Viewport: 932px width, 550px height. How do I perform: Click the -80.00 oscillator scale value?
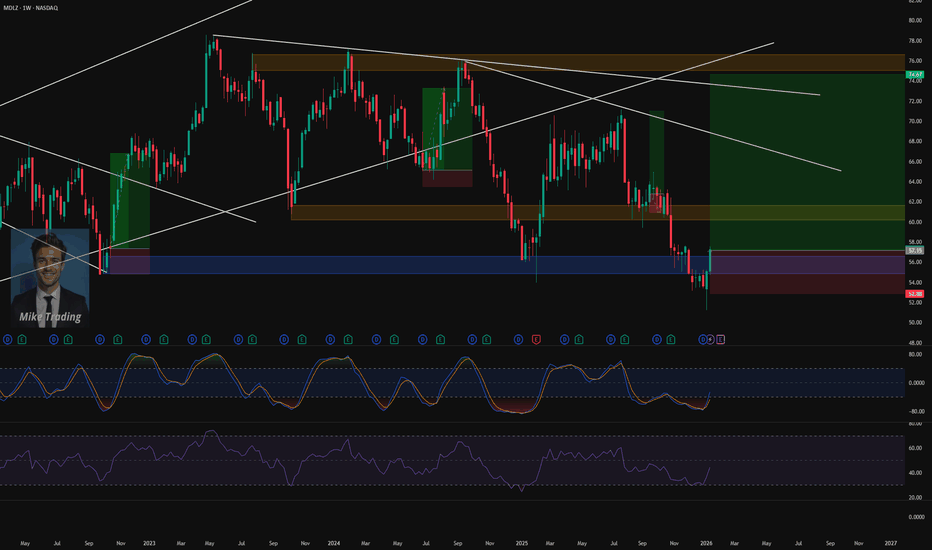916,411
